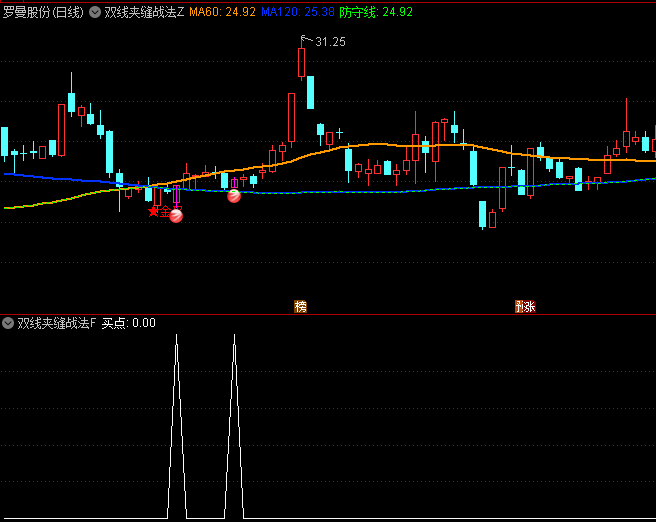The height and width of the screenshot is (522, 656).
Task: Click the flag icon beside 31.25 high
Action: click(x=304, y=40)
